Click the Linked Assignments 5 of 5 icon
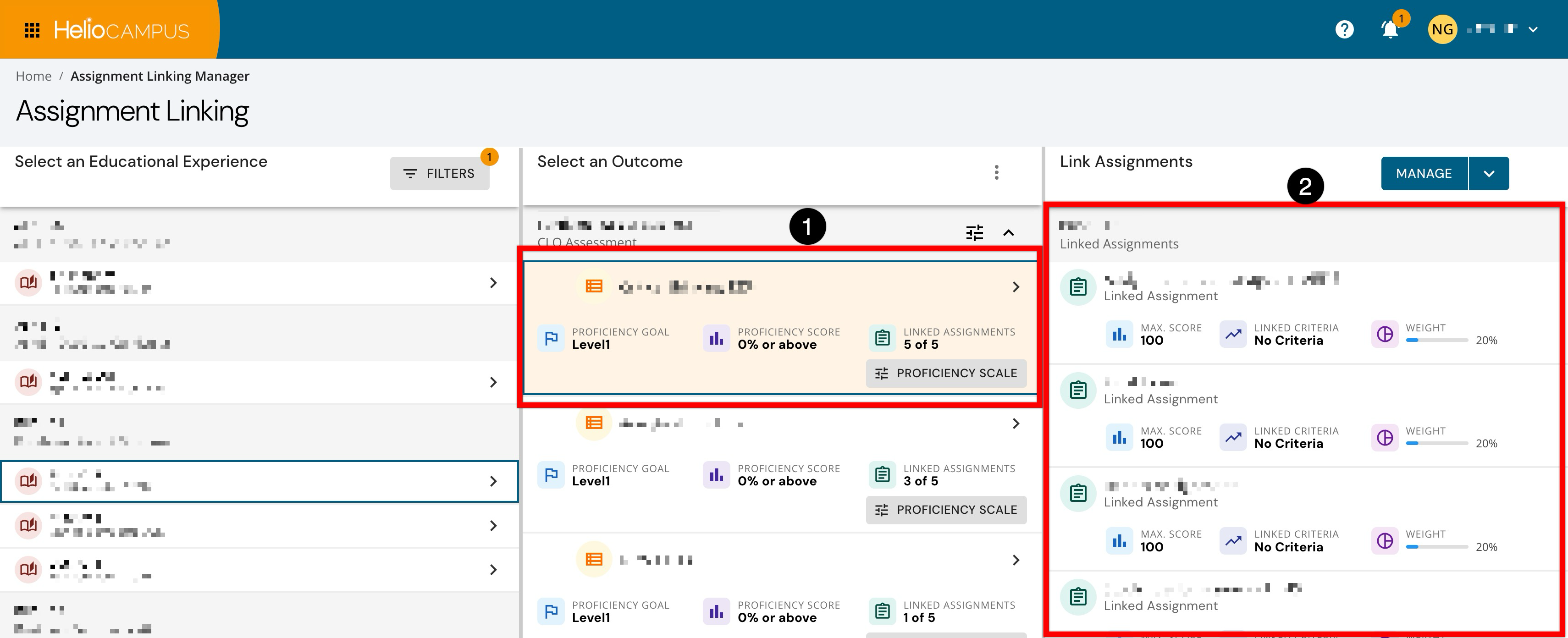 click(883, 338)
